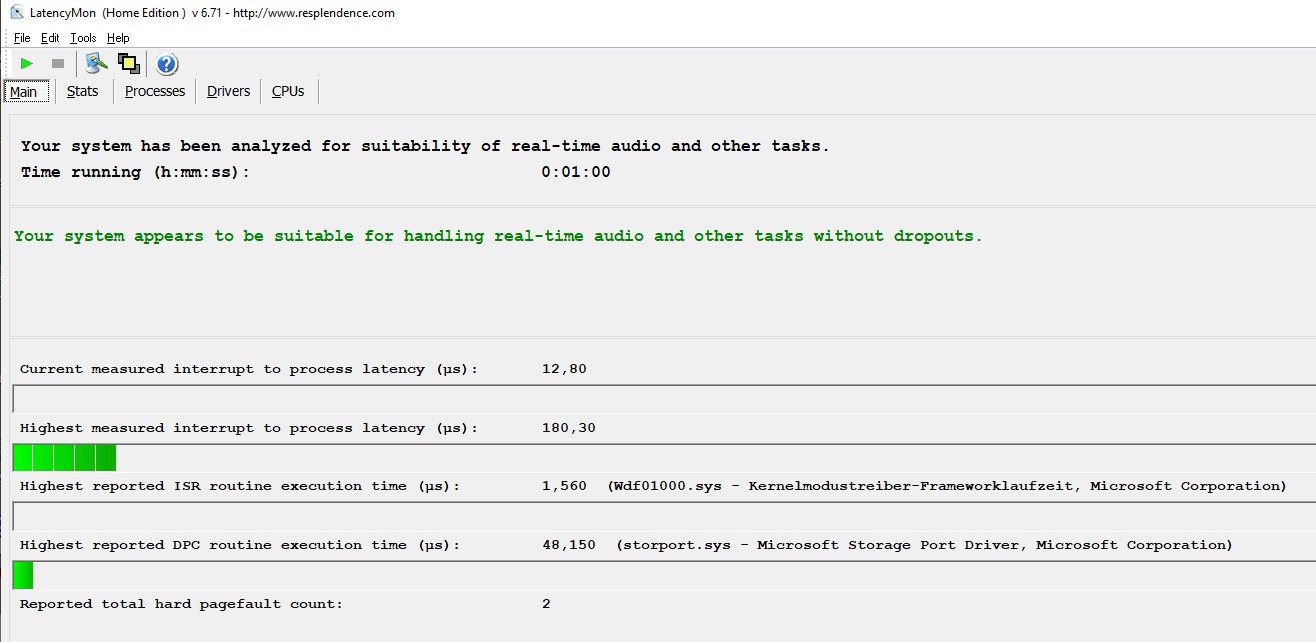This screenshot has height=642, width=1316.
Task: Click the current interrupt latency empty bar
Action: click(660, 398)
